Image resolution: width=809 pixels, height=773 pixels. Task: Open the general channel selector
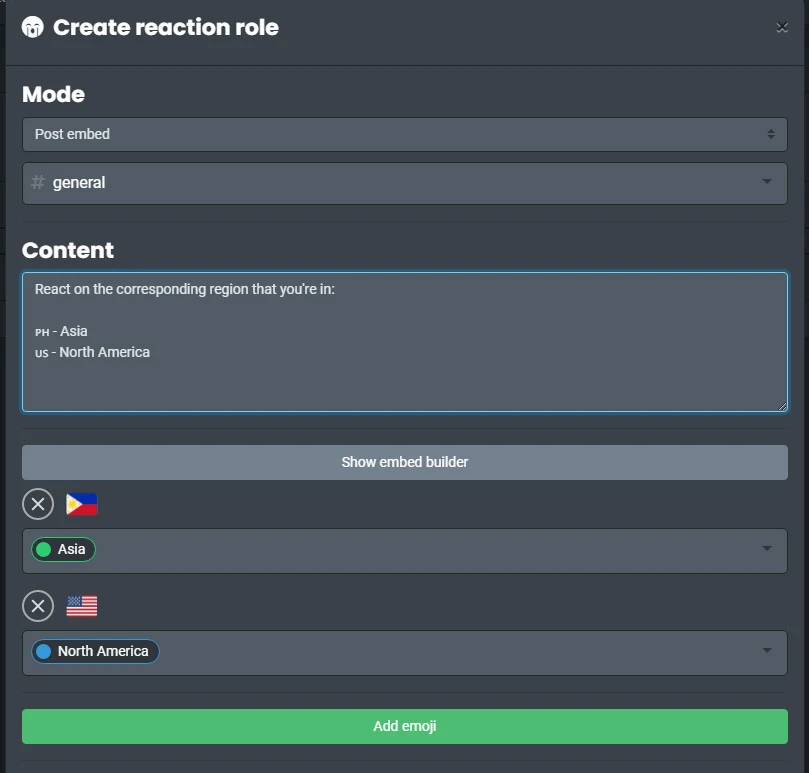point(404,183)
